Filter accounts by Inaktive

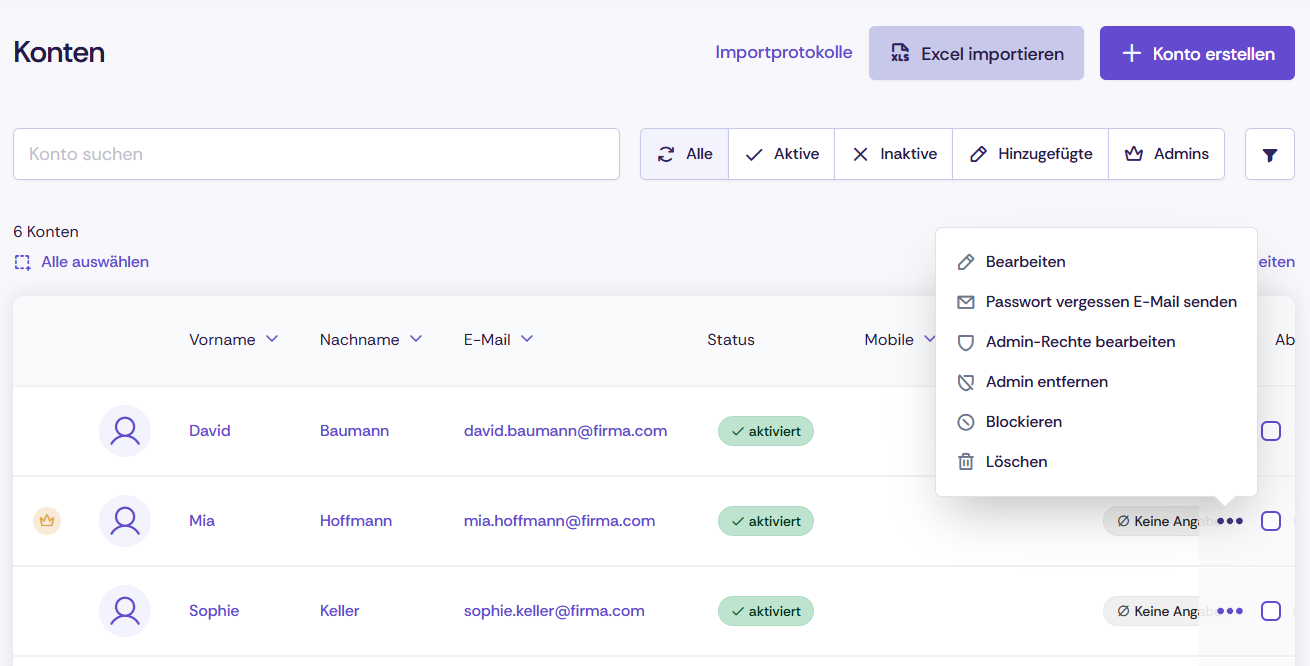tap(894, 154)
